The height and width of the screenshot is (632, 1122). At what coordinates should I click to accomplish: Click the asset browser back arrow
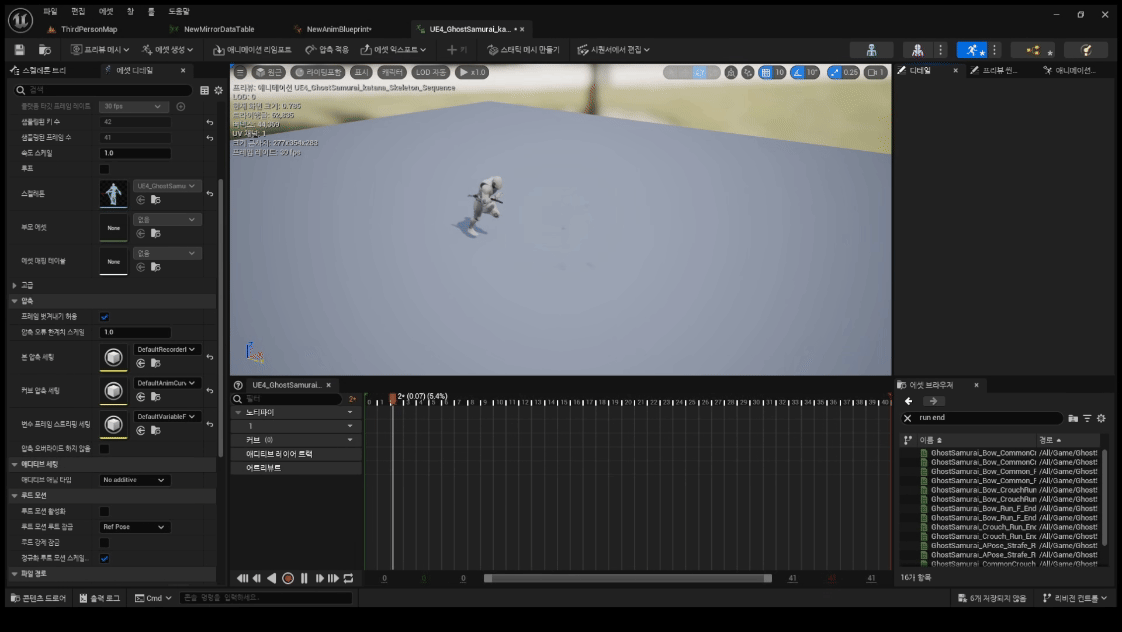tap(909, 402)
